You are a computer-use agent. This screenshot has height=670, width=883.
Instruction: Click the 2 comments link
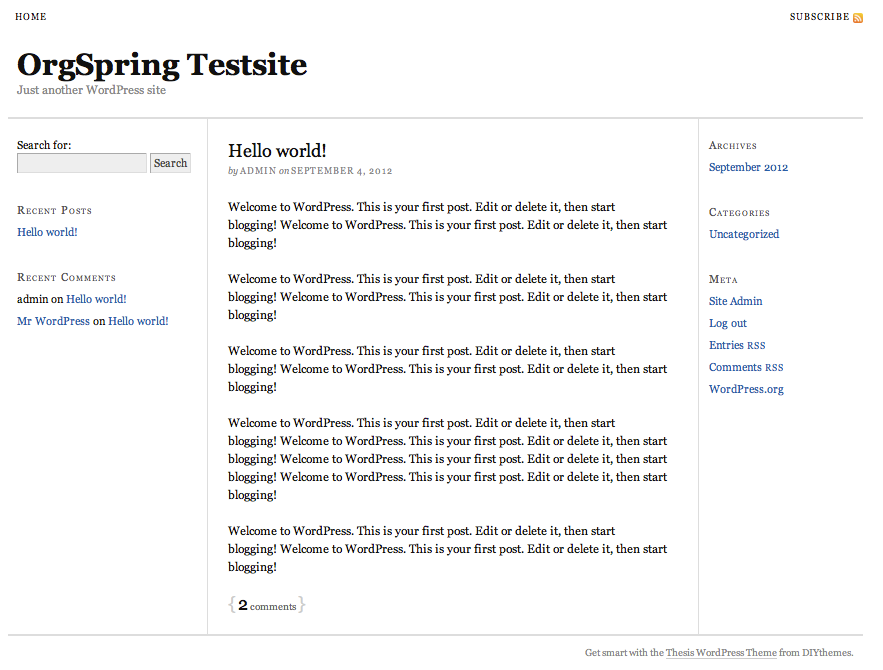(x=267, y=605)
